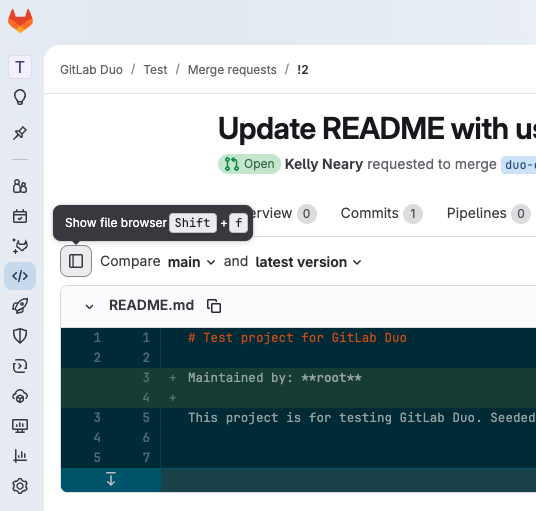Viewport: 536px width, 511px height.
Task: Click the Open status badge
Action: pyautogui.click(x=249, y=164)
